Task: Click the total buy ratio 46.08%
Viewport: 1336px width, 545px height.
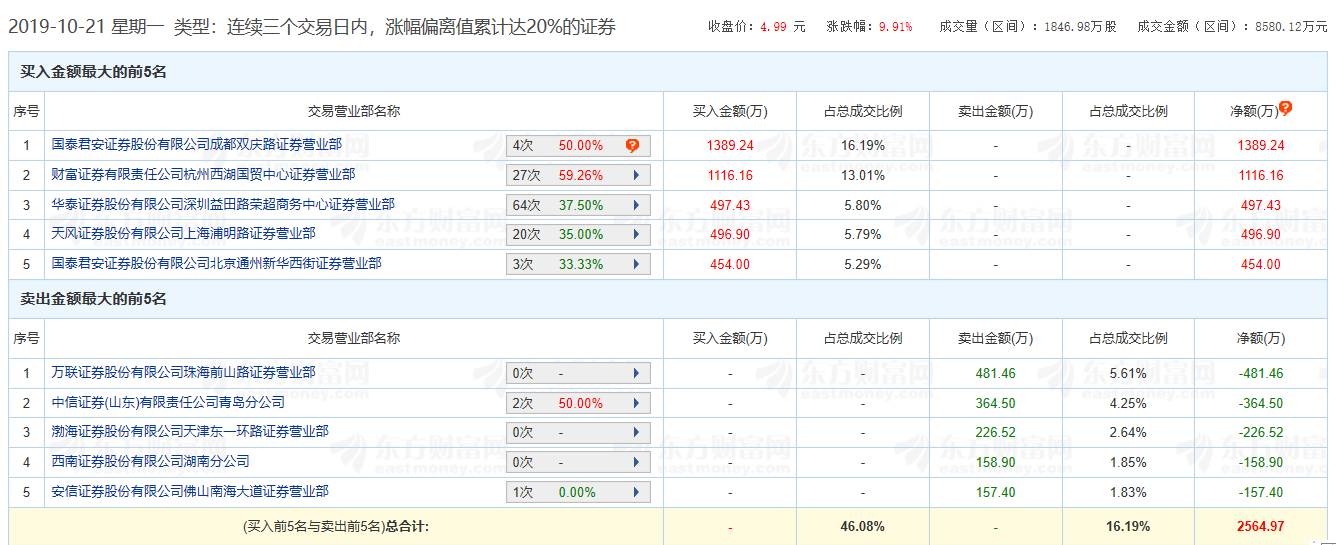Action: (x=862, y=526)
